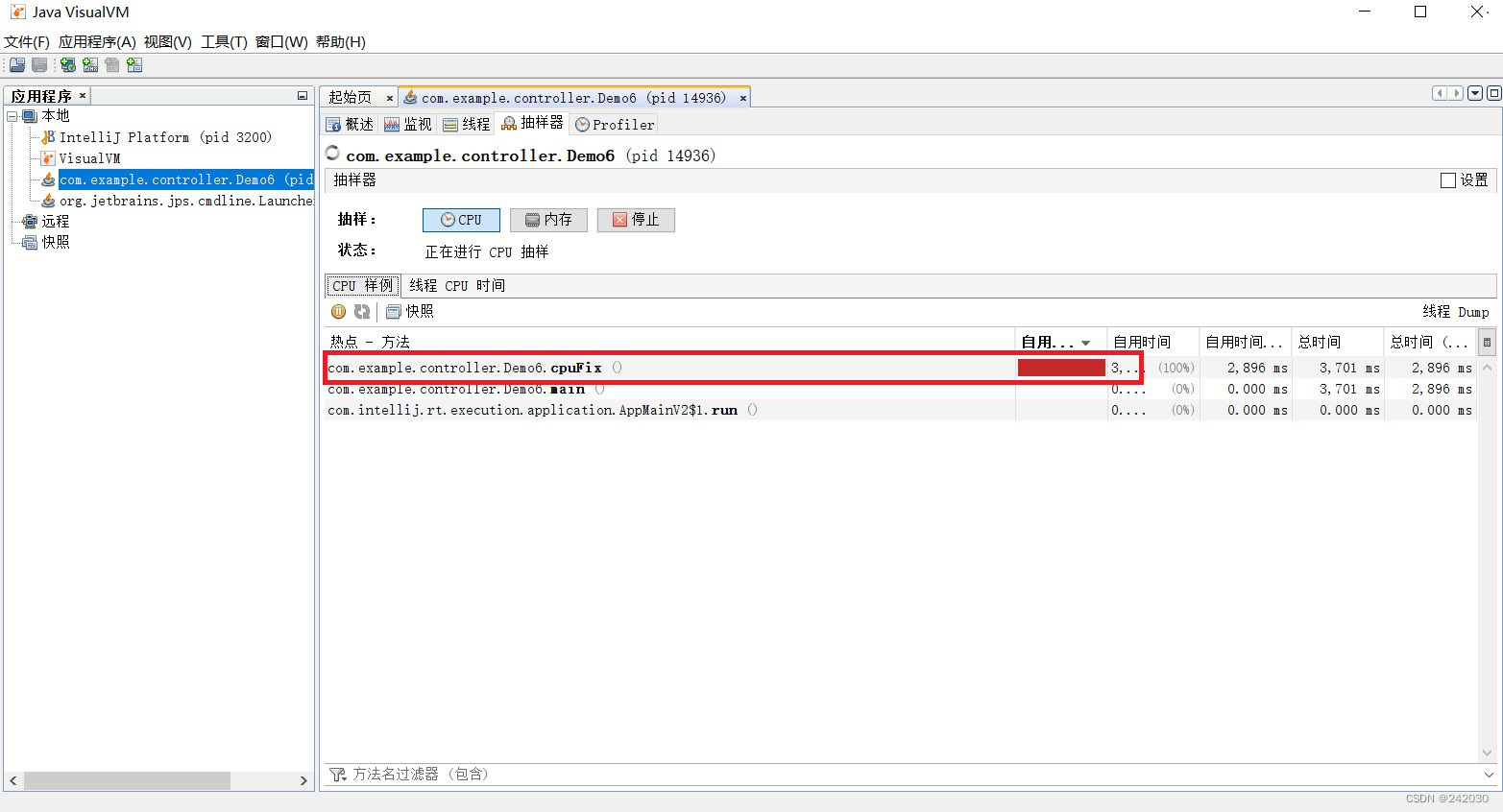Click the Add VM Coredump toolbar icon
Viewport: 1503px width, 812px height.
[x=112, y=65]
